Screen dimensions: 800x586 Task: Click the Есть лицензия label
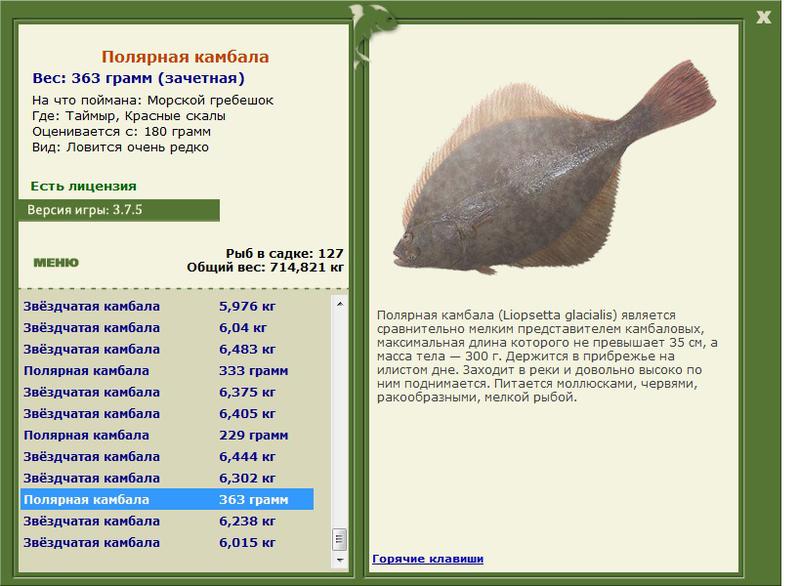[83, 186]
